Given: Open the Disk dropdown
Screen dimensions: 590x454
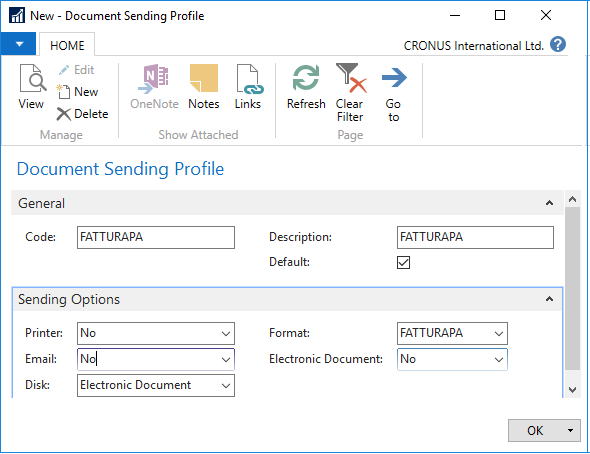Looking at the screenshot, I should (x=226, y=386).
